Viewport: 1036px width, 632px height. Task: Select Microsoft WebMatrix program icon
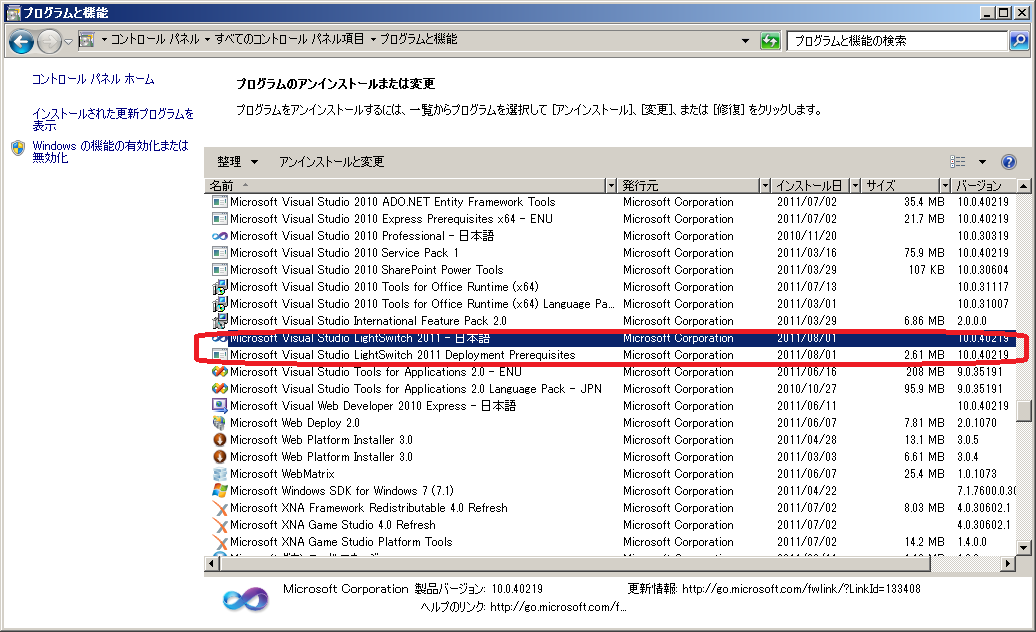tap(220, 474)
